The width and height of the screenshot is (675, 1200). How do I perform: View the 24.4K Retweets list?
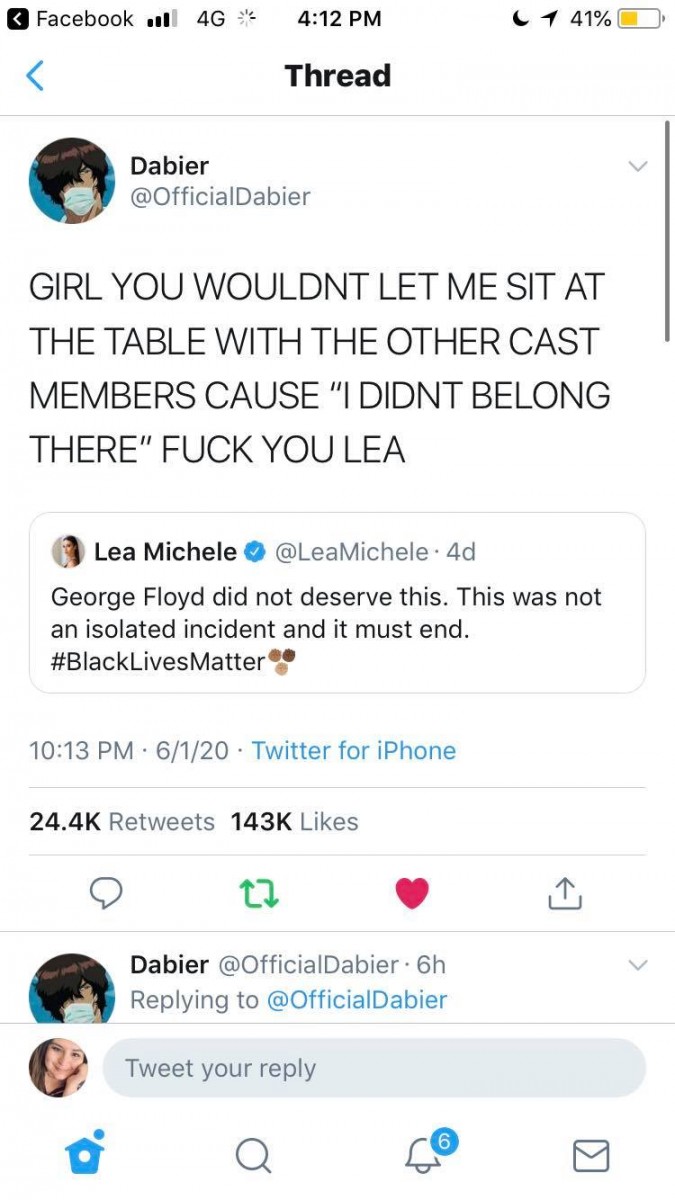[x=122, y=822]
